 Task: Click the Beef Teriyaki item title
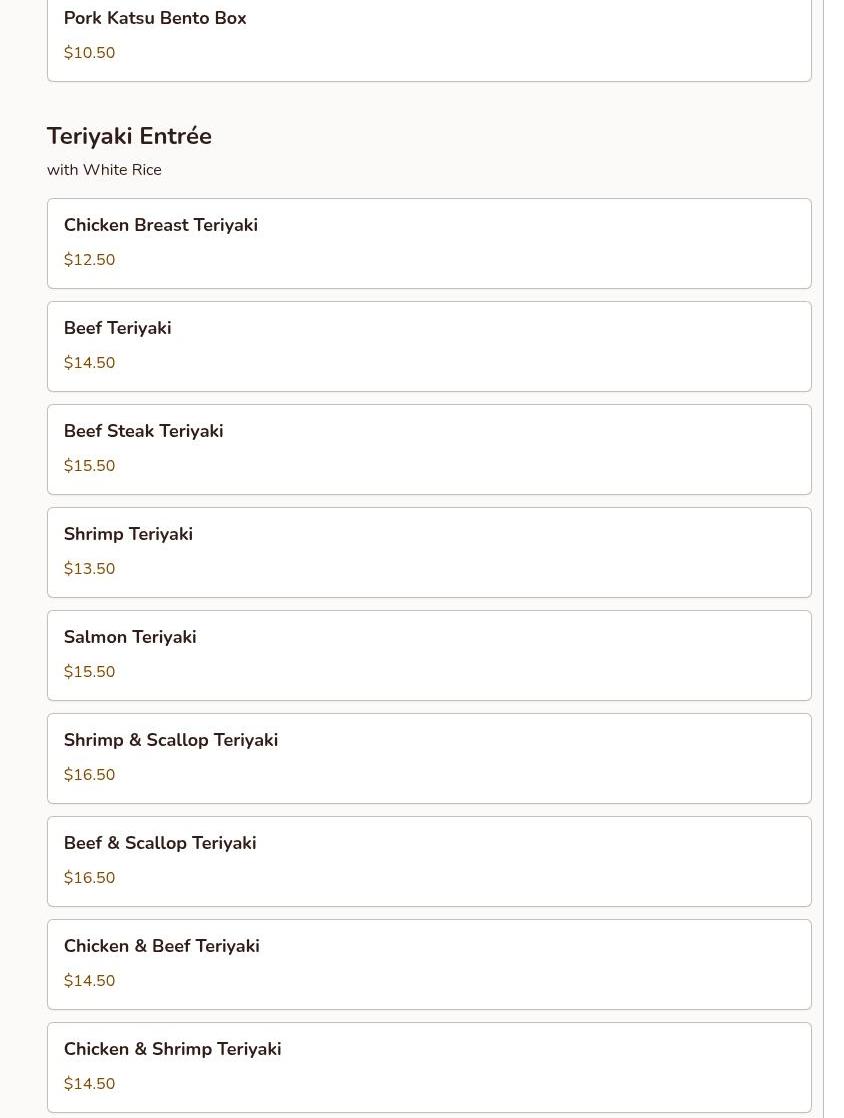[x=118, y=329]
